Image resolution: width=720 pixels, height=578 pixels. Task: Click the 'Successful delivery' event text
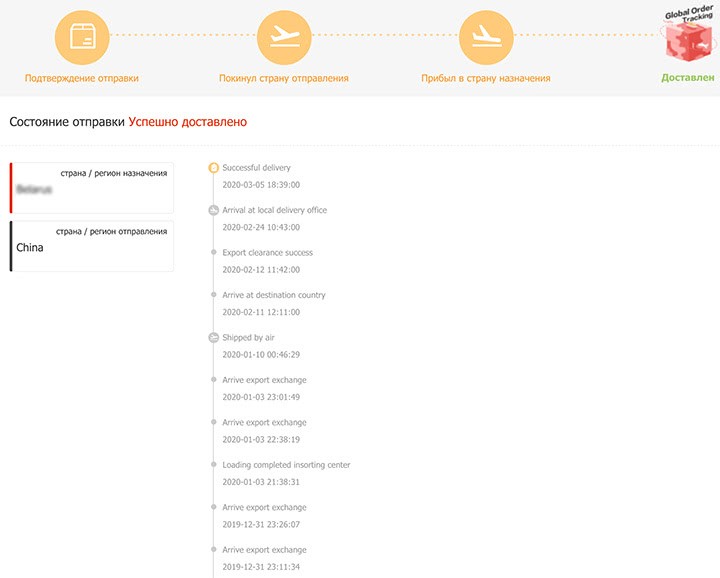point(256,168)
